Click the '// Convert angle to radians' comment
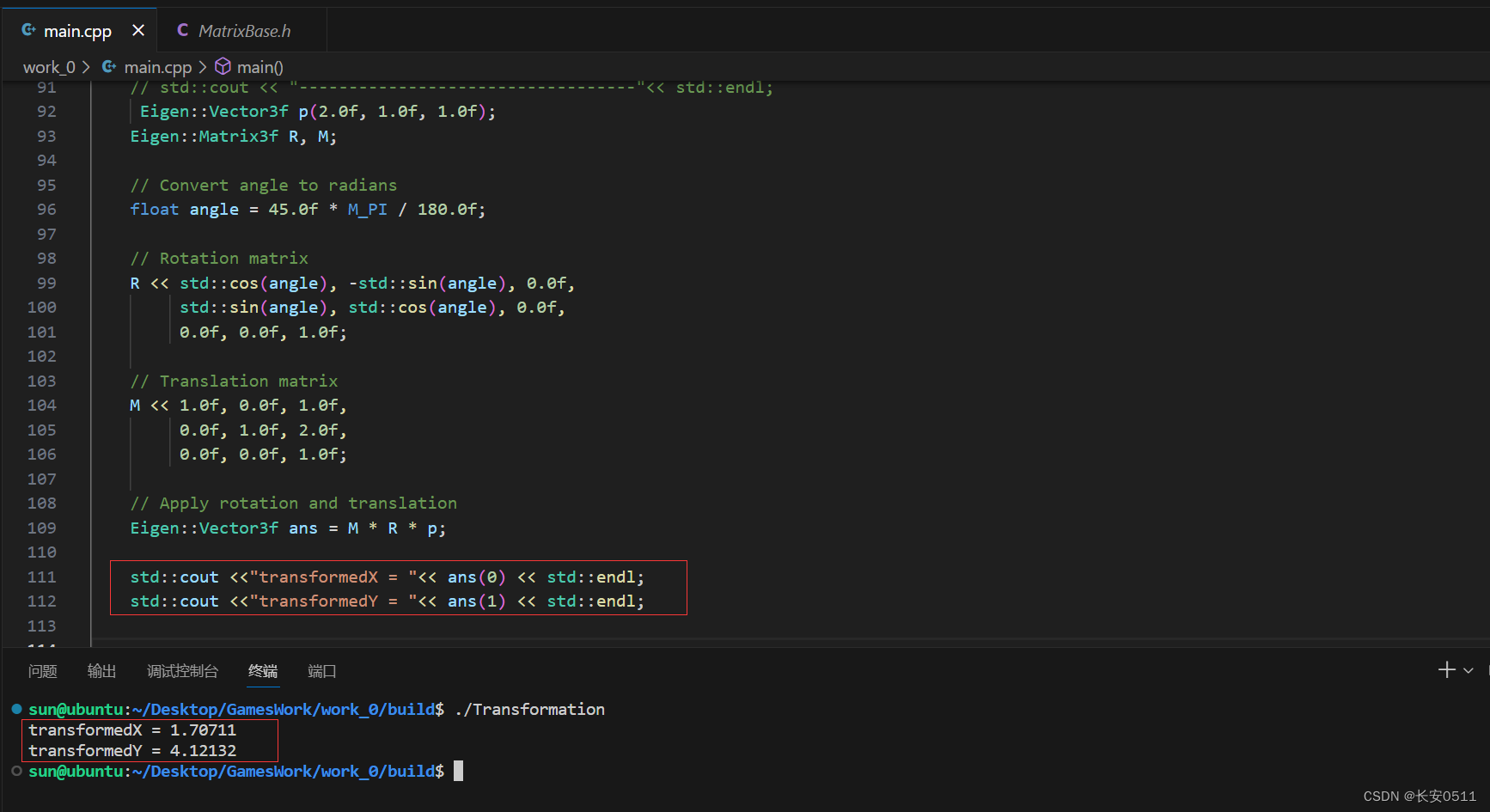 [x=264, y=186]
